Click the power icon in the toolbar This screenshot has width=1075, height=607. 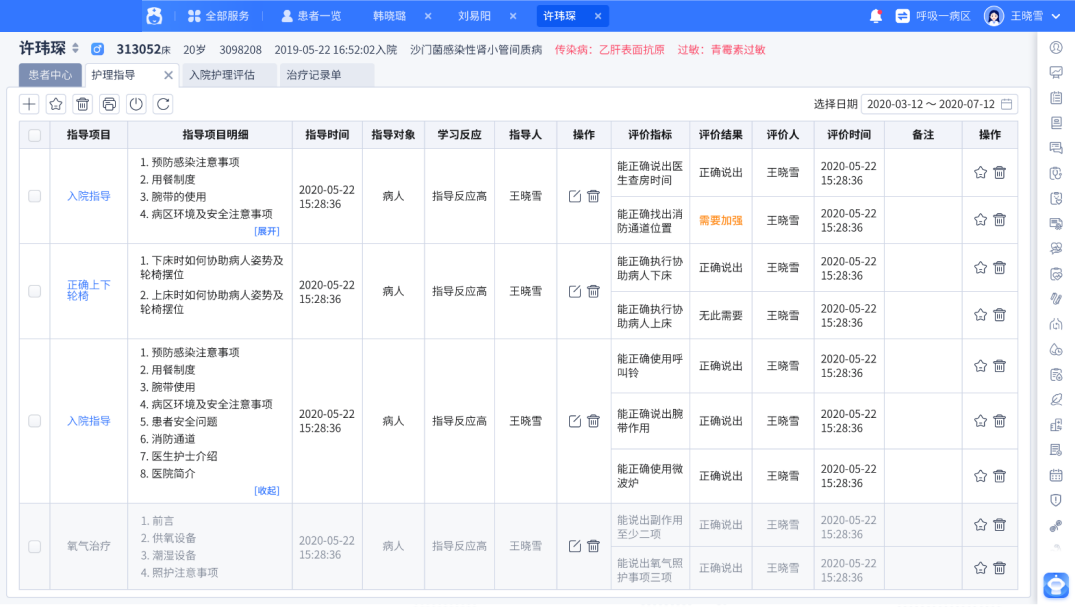[137, 103]
